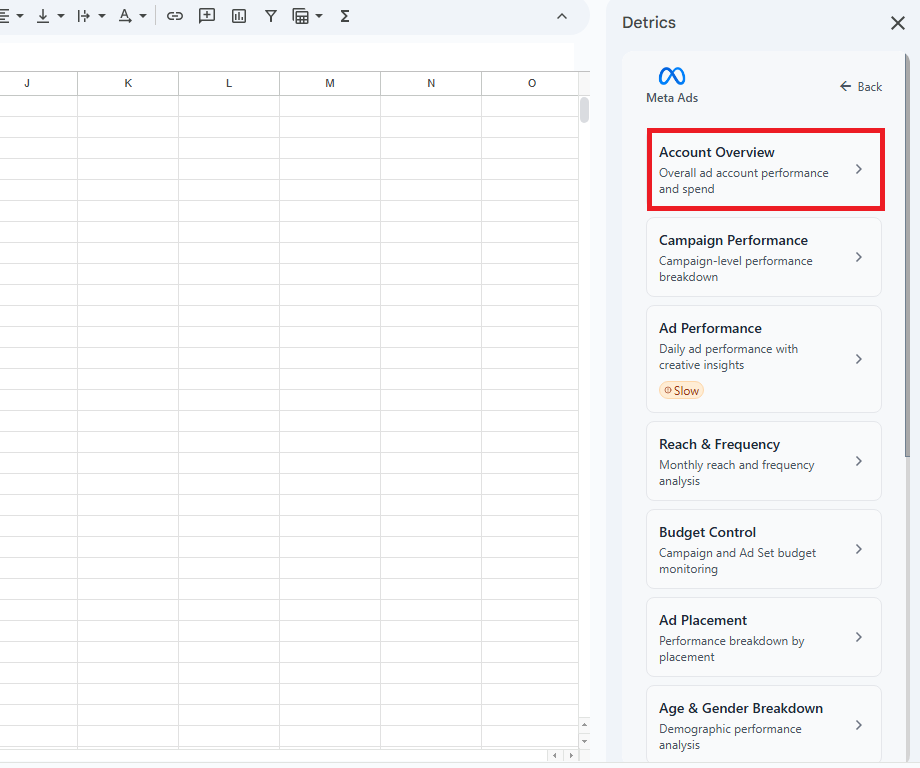
Task: Click chevron on Budget Control card
Action: coord(858,549)
